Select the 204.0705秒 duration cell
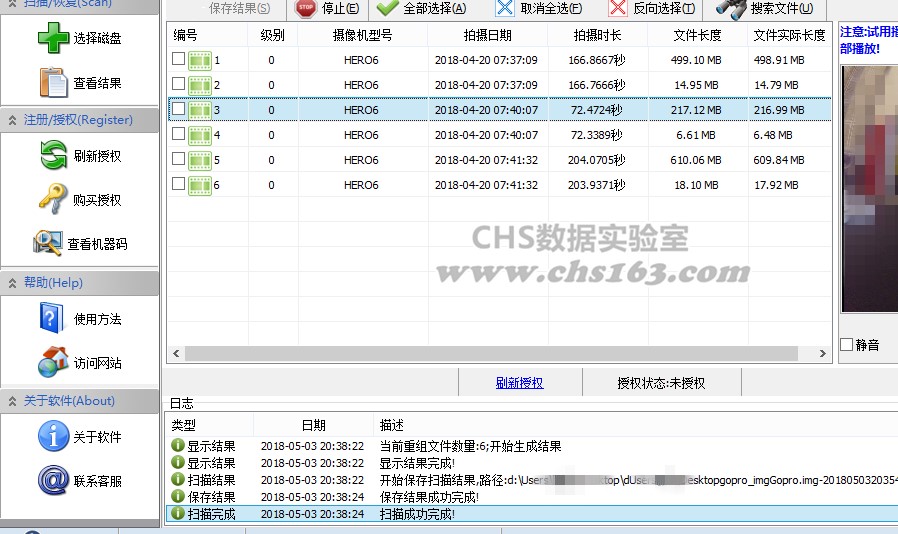898x534 pixels. pyautogui.click(x=596, y=160)
